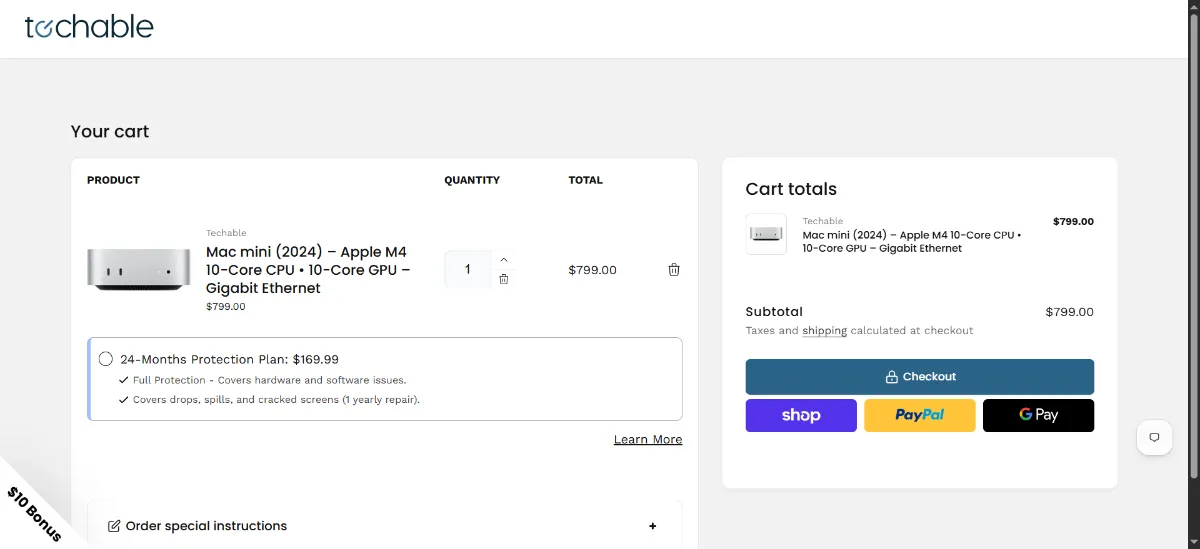Click the drops, spills, cracked screens line
Viewport: 1200px width, 549px height.
(x=276, y=400)
